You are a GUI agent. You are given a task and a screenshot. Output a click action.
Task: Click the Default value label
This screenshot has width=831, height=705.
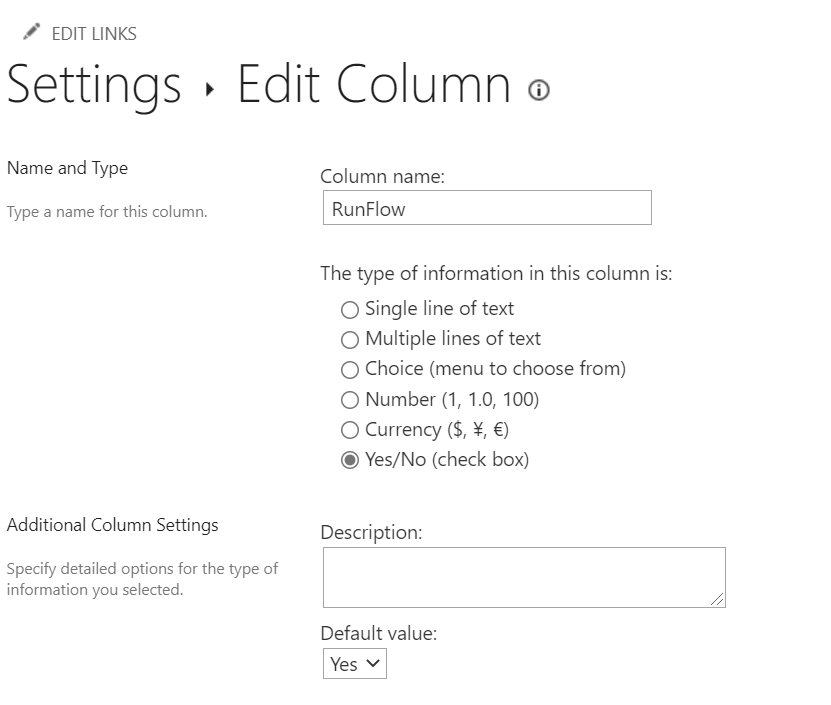pyautogui.click(x=378, y=633)
